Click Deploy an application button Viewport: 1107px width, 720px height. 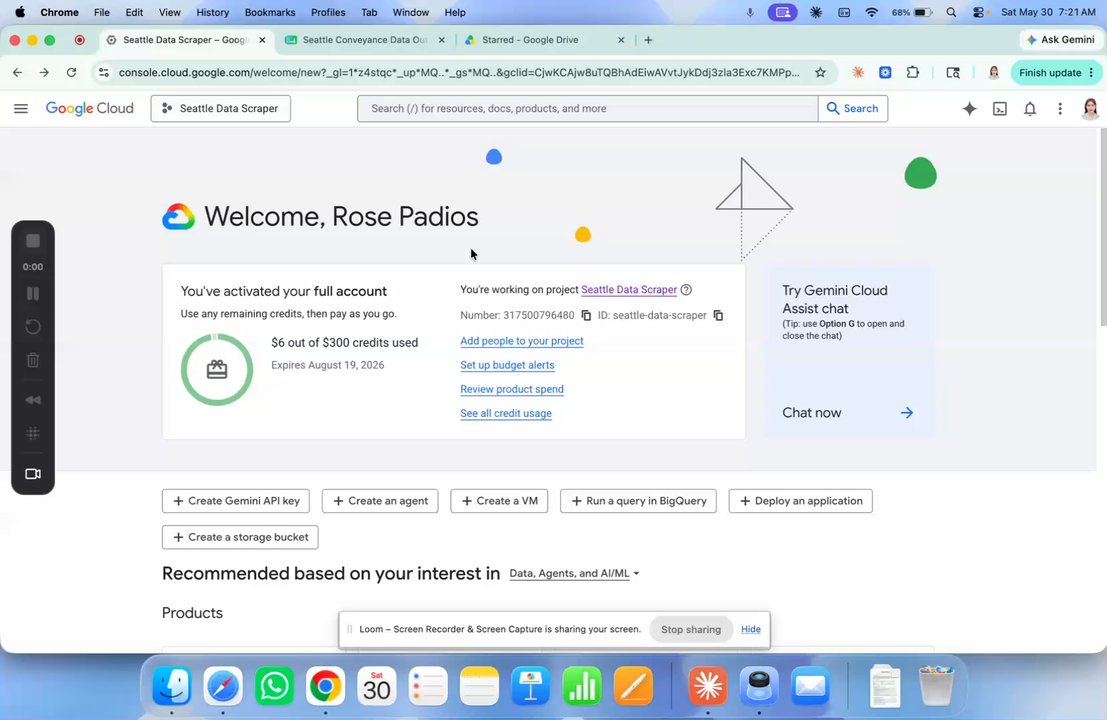[x=801, y=501]
